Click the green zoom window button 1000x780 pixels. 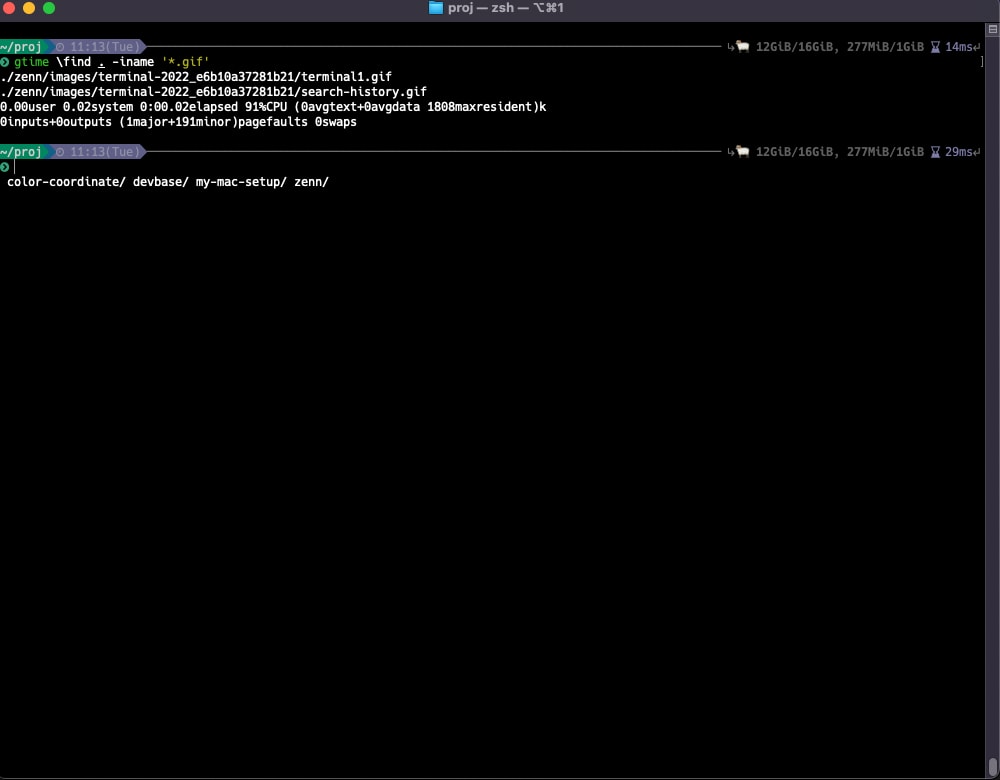point(48,8)
